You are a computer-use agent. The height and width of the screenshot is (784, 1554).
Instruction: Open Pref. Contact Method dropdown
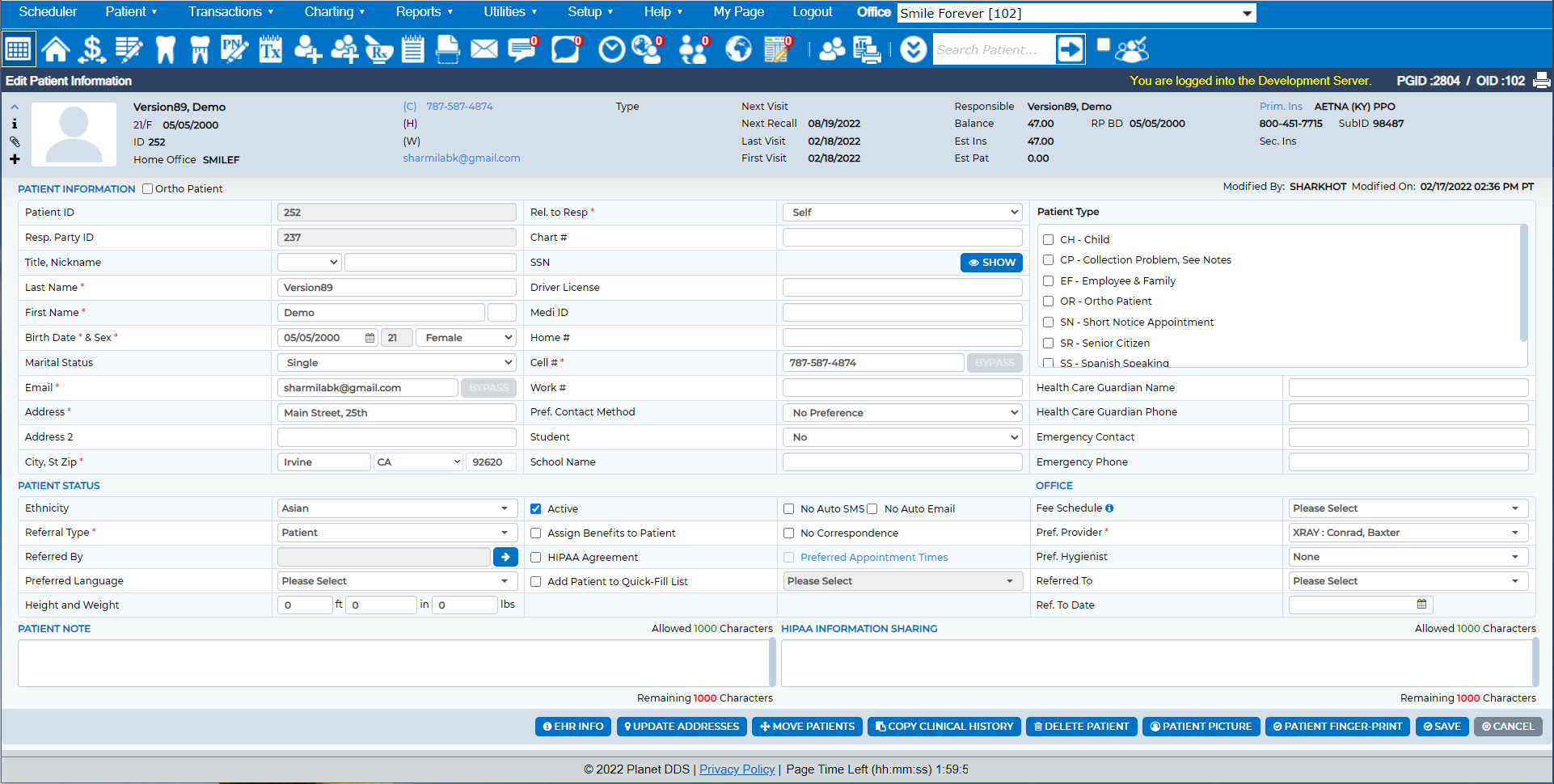click(902, 413)
